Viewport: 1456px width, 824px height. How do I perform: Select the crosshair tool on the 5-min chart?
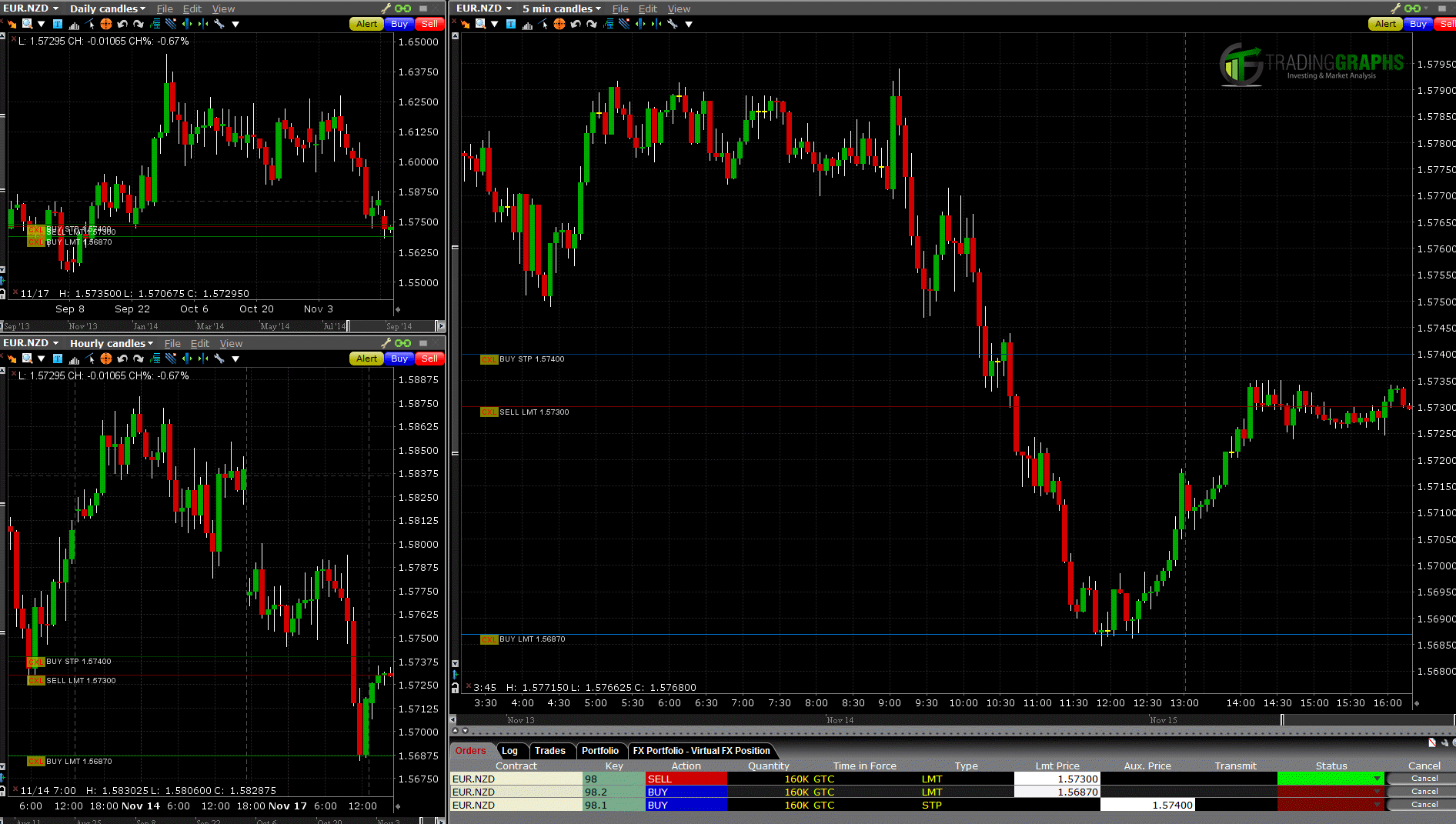click(559, 25)
